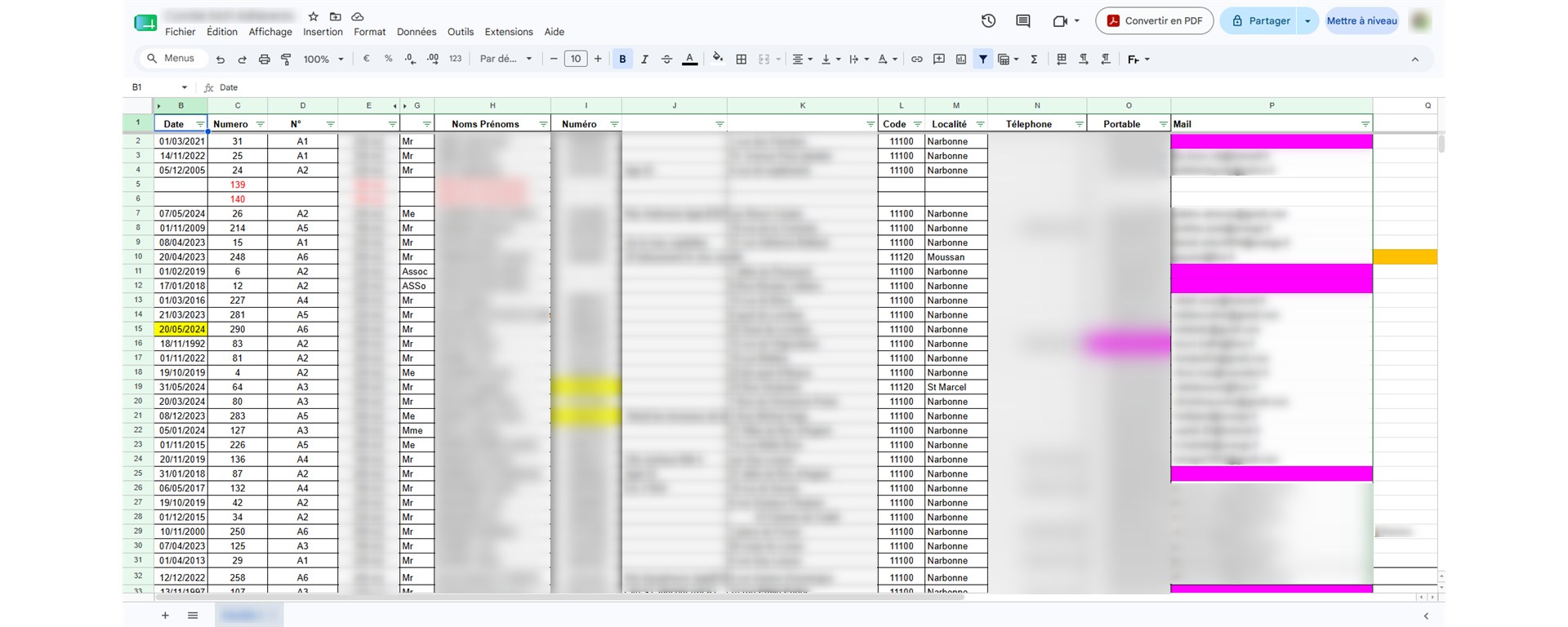Open horizontal align dropdown
The width and height of the screenshot is (1568, 627).
(802, 59)
